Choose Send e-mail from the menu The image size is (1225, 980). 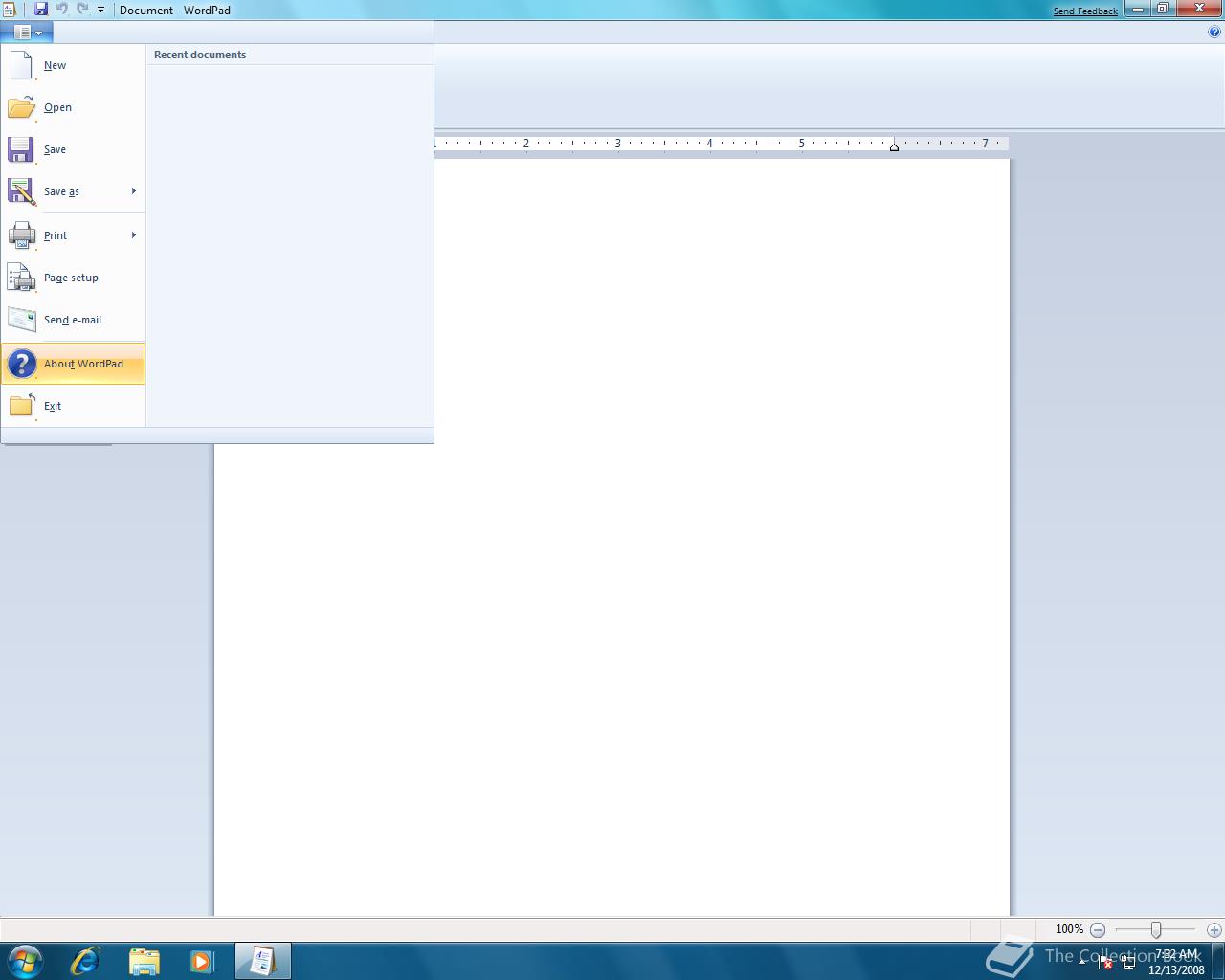pos(73,320)
